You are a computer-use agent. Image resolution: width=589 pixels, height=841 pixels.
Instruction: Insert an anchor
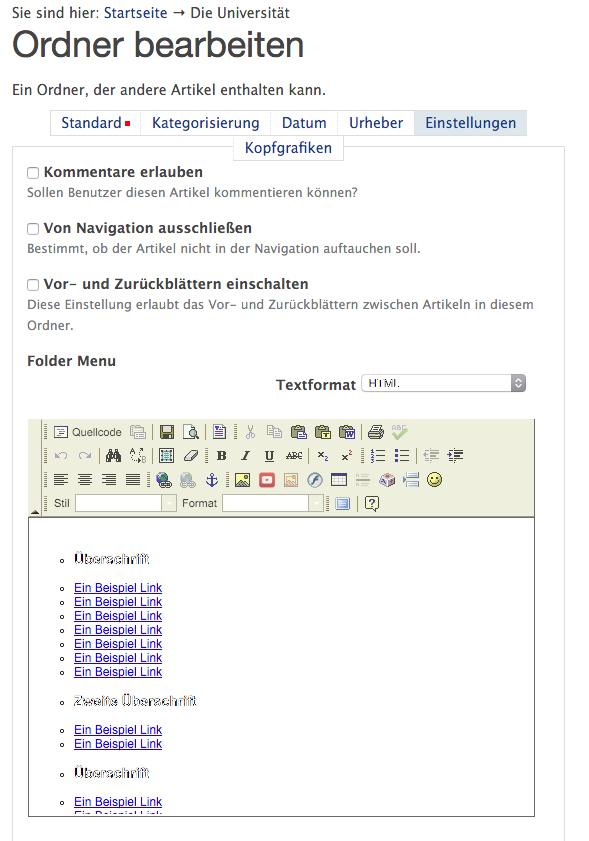[x=212, y=479]
